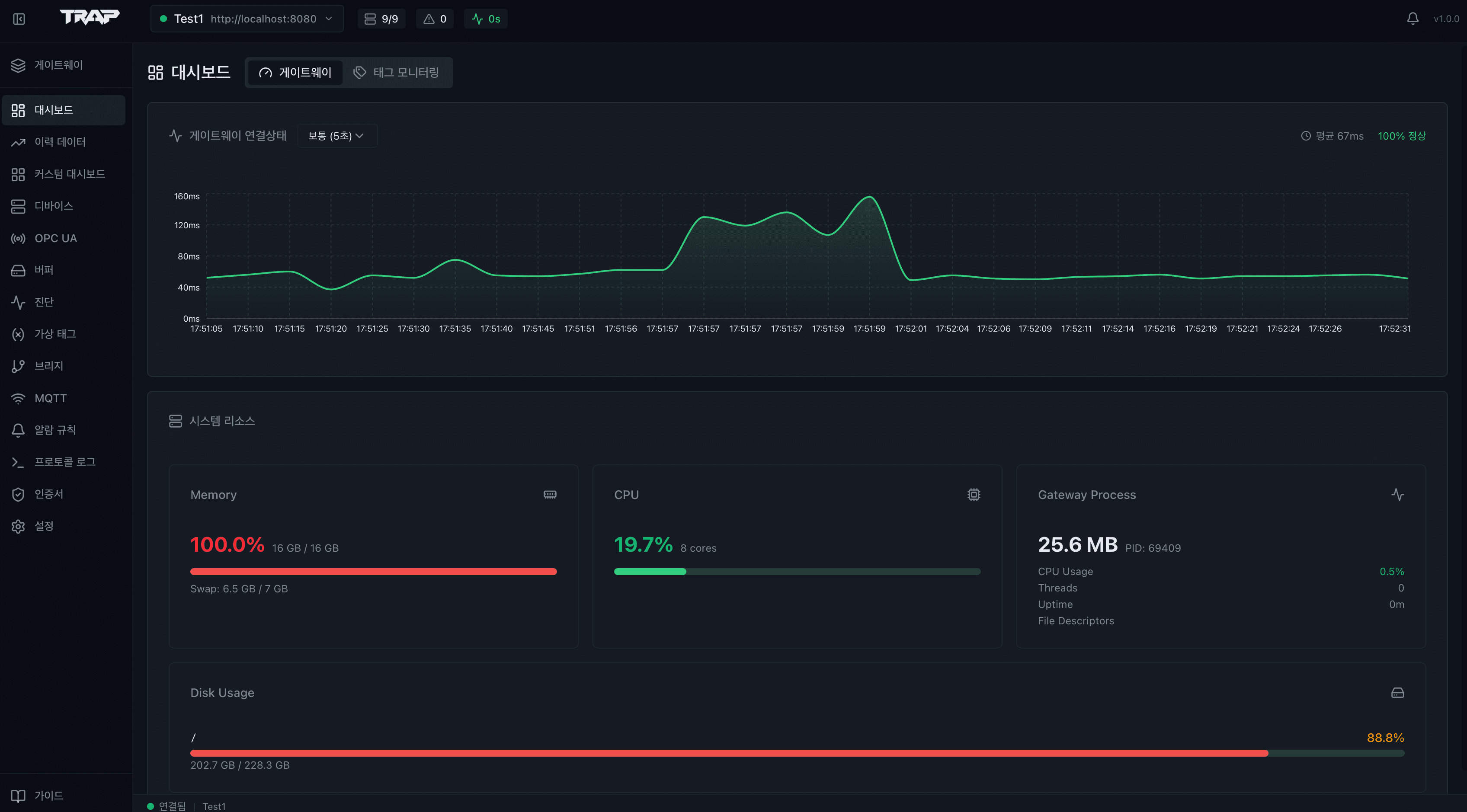
Task: Open the Test1 gateway selector dropdown
Action: 247,19
